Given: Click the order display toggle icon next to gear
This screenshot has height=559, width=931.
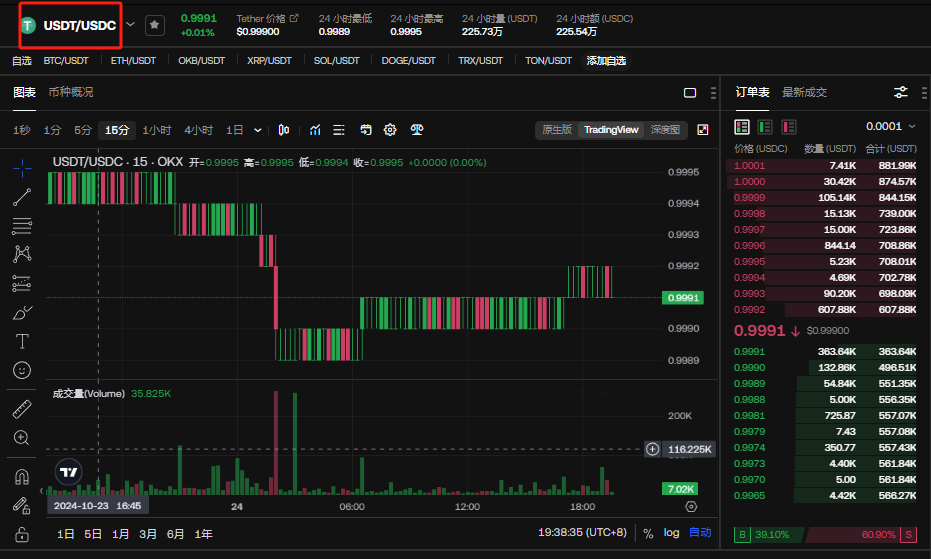Looking at the screenshot, I should pyautogui.click(x=366, y=130).
